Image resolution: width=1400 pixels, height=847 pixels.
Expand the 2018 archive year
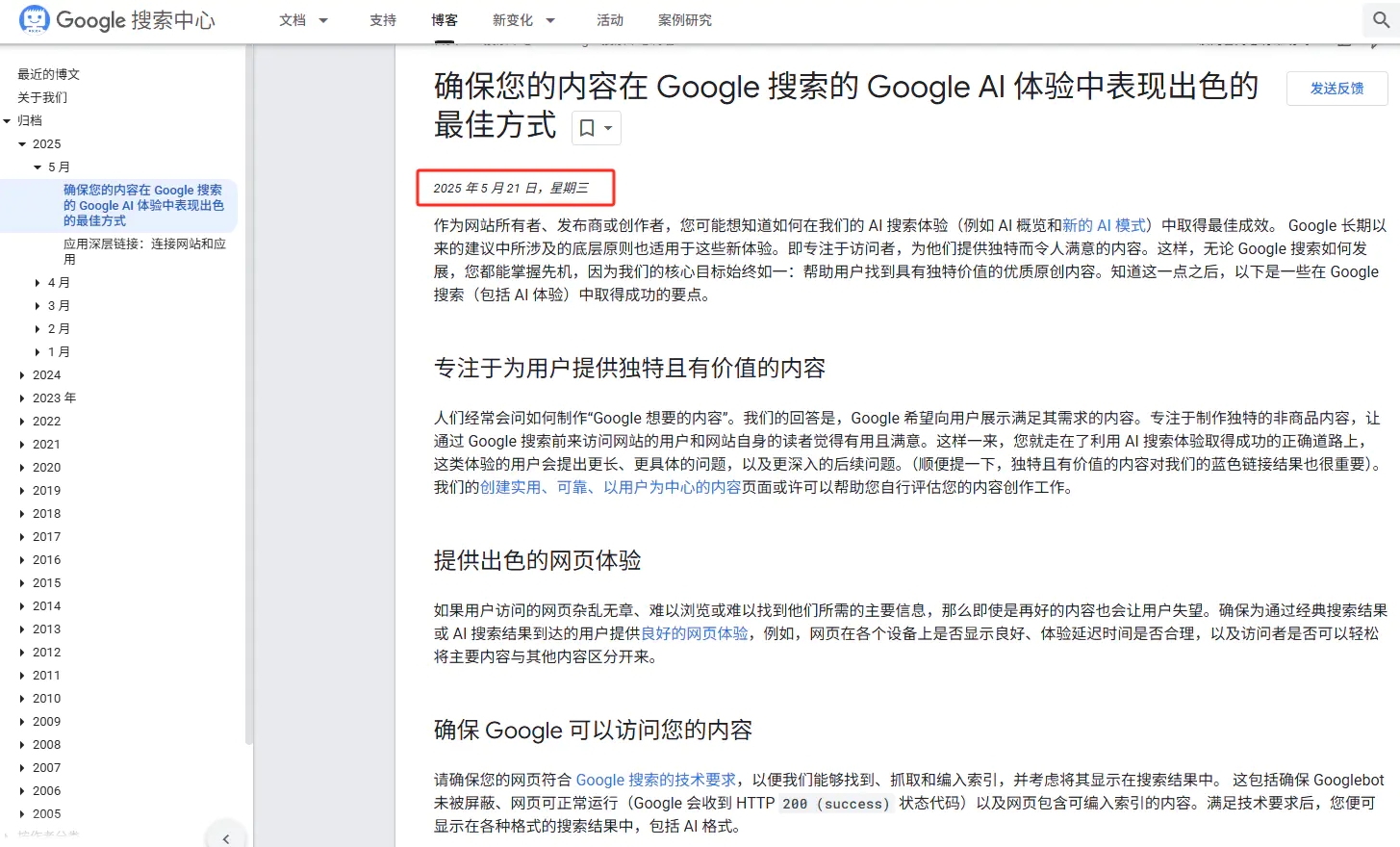click(x=22, y=513)
